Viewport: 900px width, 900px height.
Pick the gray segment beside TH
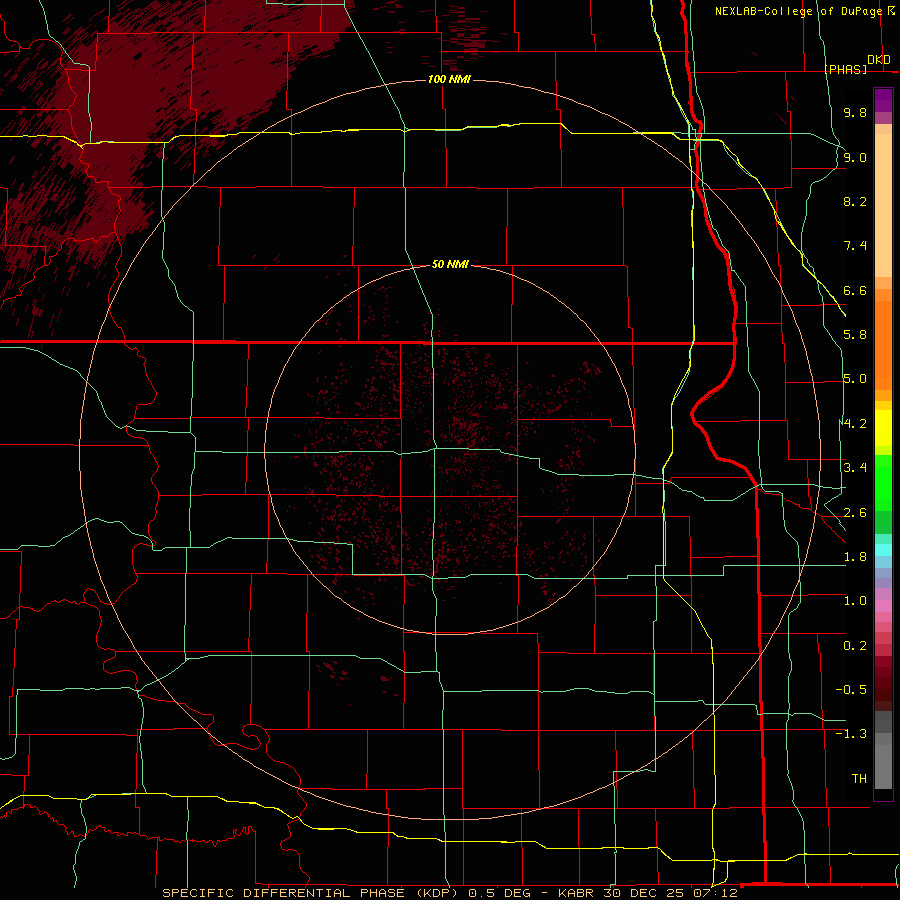pos(883,769)
